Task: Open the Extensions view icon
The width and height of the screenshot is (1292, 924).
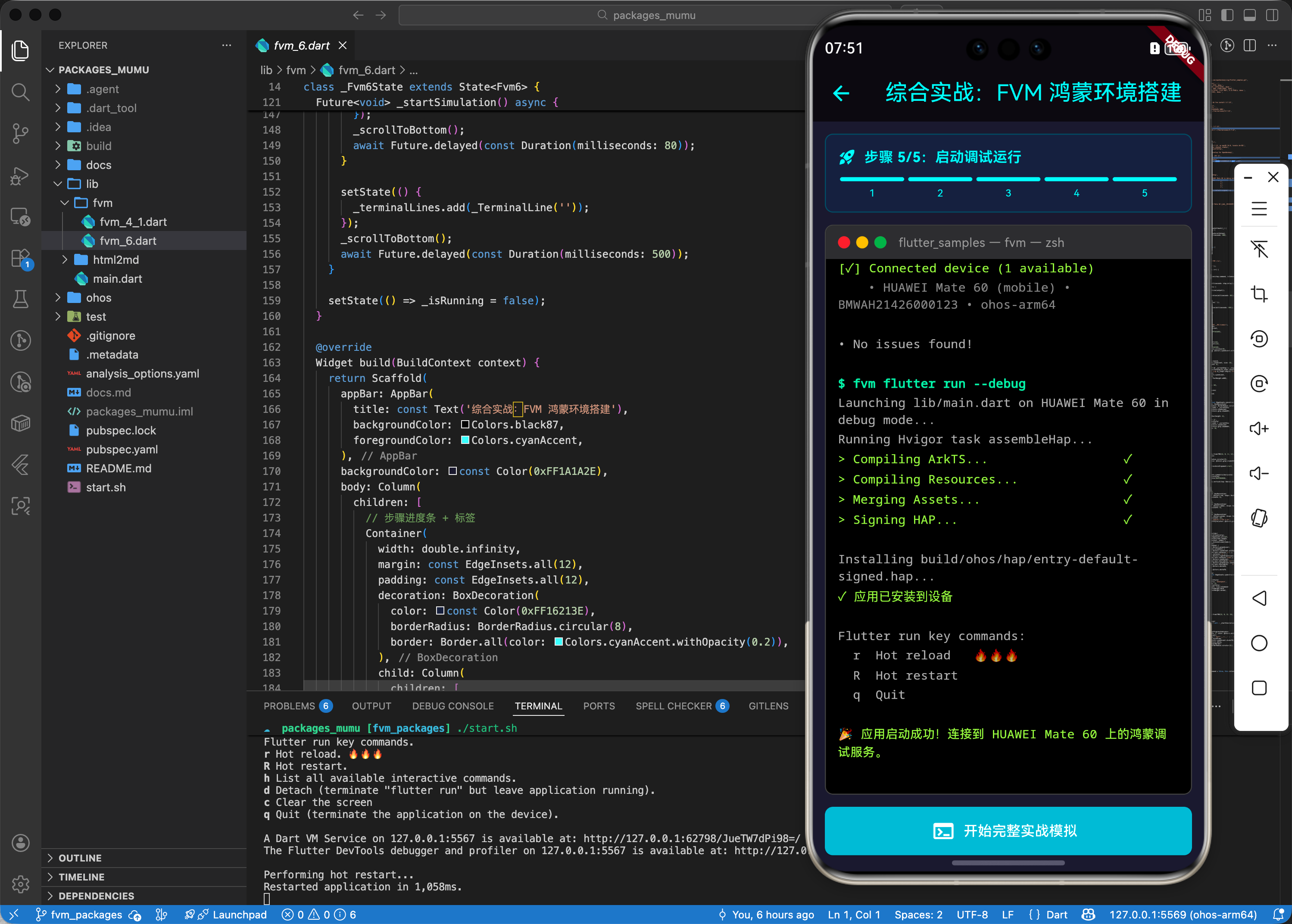Action: (21, 258)
